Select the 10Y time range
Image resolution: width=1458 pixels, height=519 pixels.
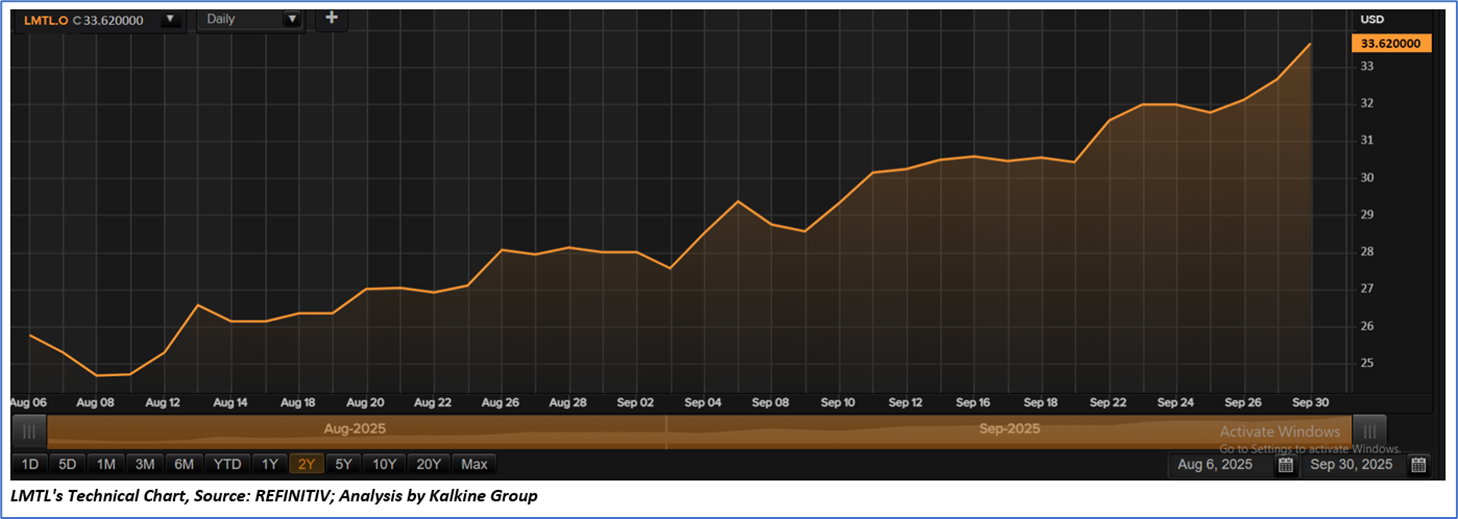pyautogui.click(x=384, y=464)
